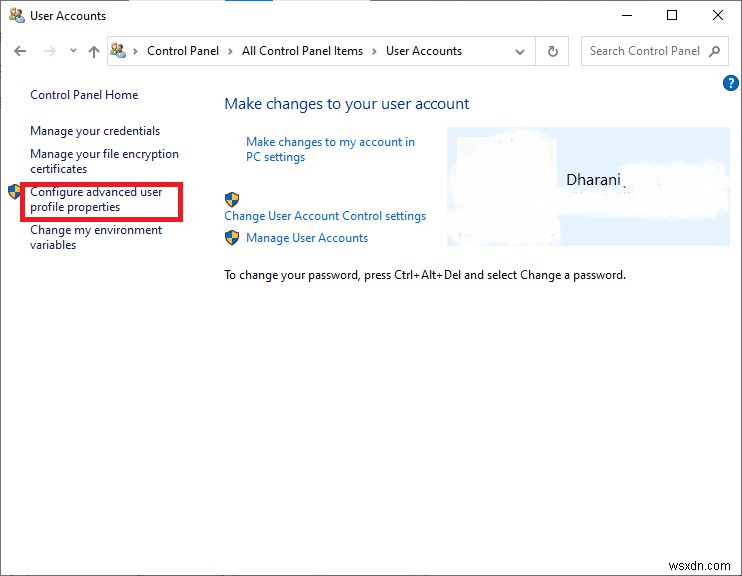The image size is (742, 576).
Task: Select User Accounts breadcrumb
Action: (424, 51)
